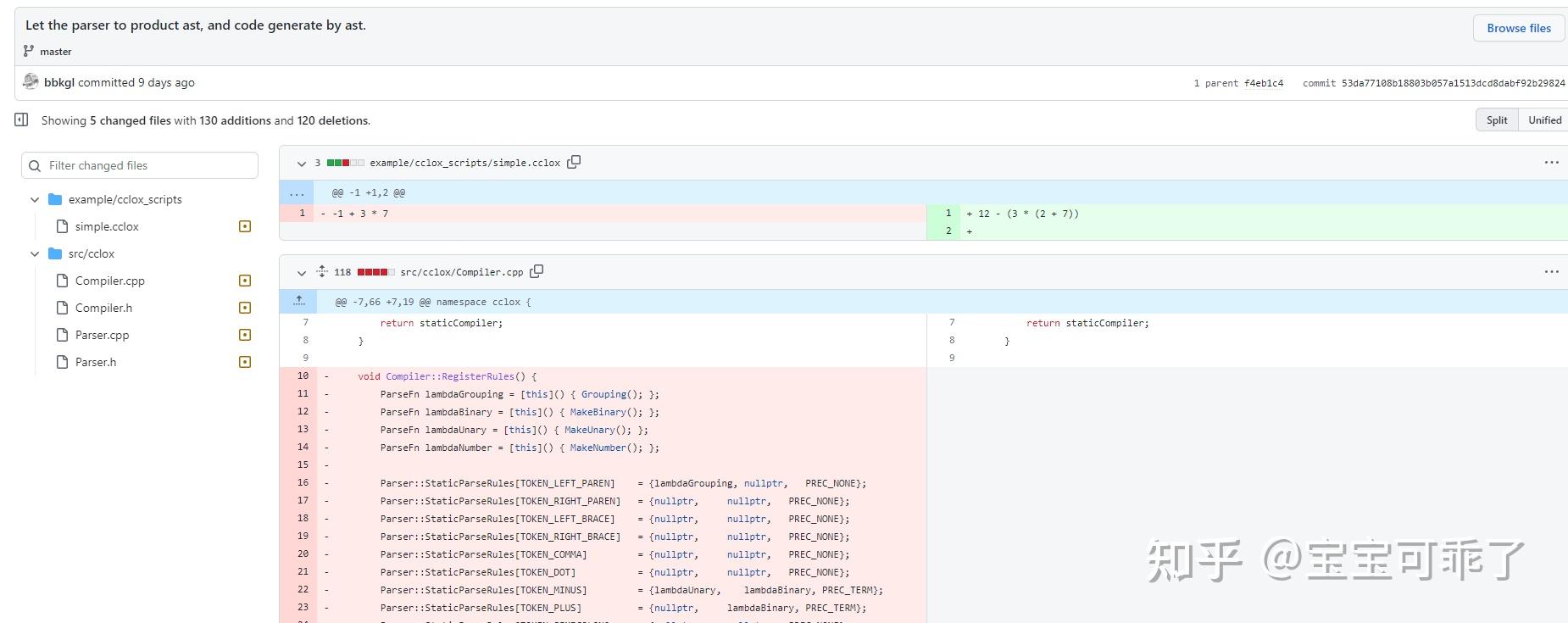Collapse the example/cclox_scripts folder
Screen dimensions: 1568x623
35,199
